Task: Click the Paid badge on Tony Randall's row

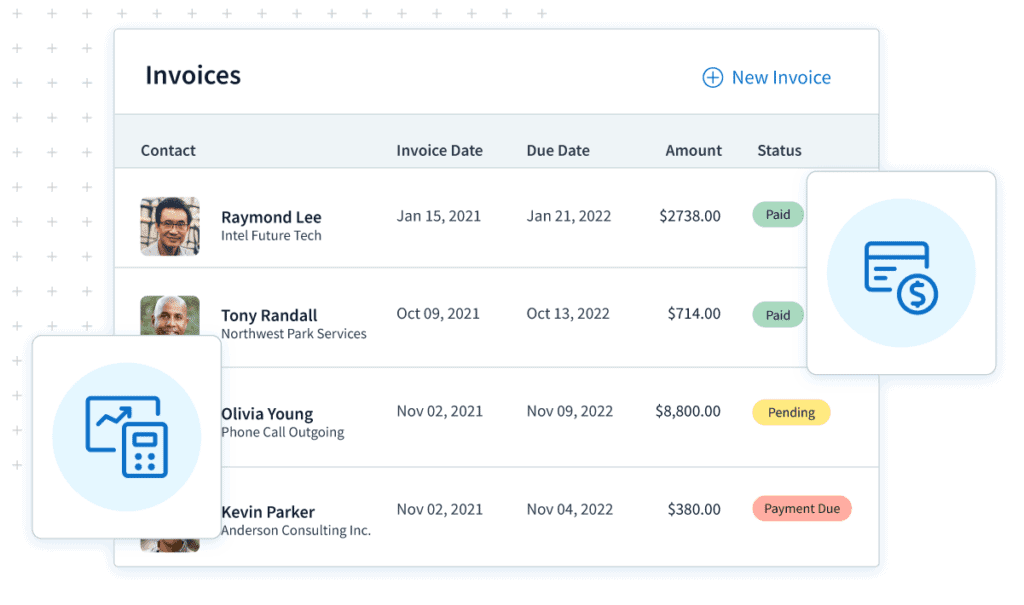Action: tap(777, 314)
